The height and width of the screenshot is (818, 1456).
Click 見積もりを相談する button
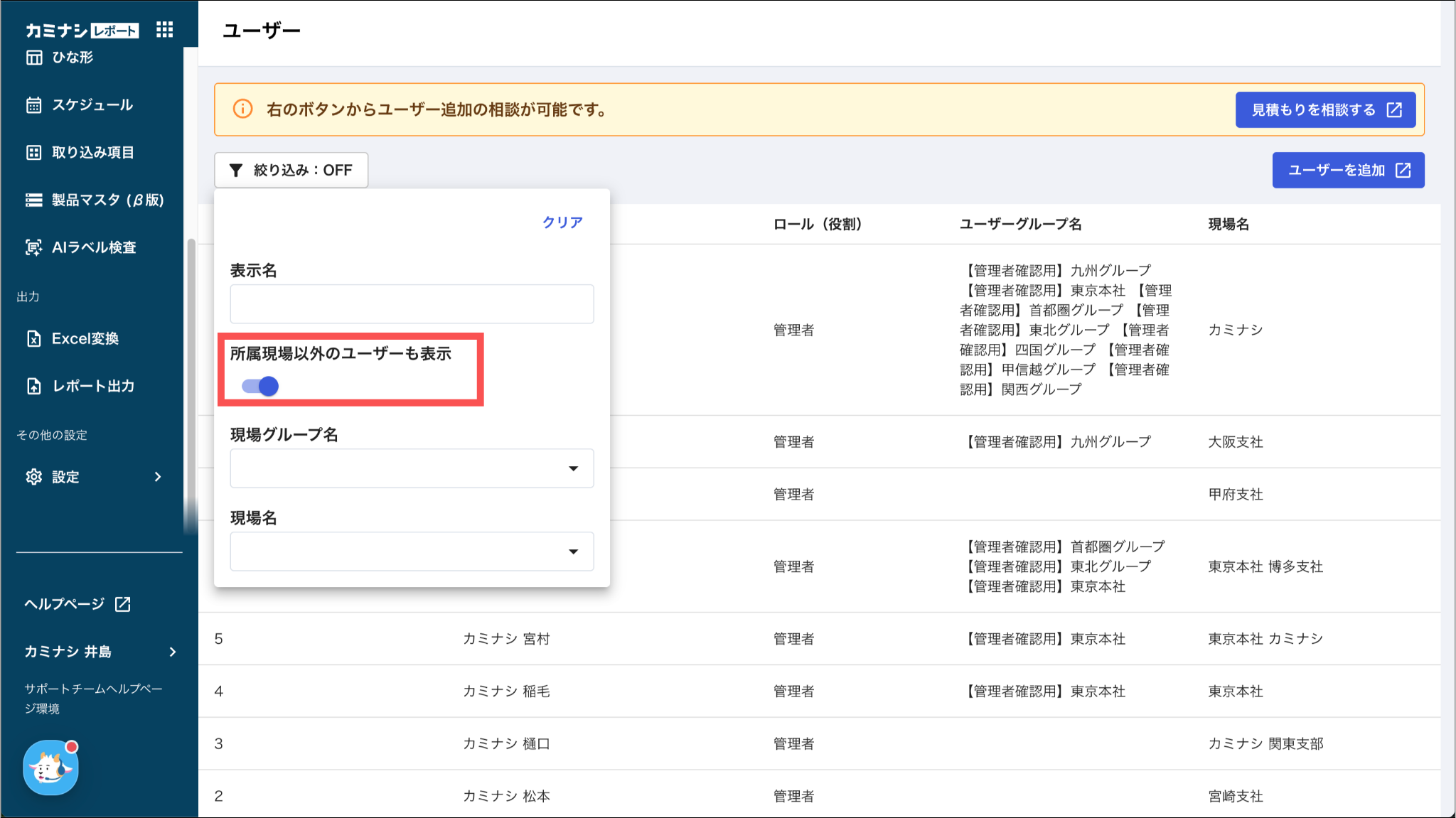pyautogui.click(x=1325, y=109)
